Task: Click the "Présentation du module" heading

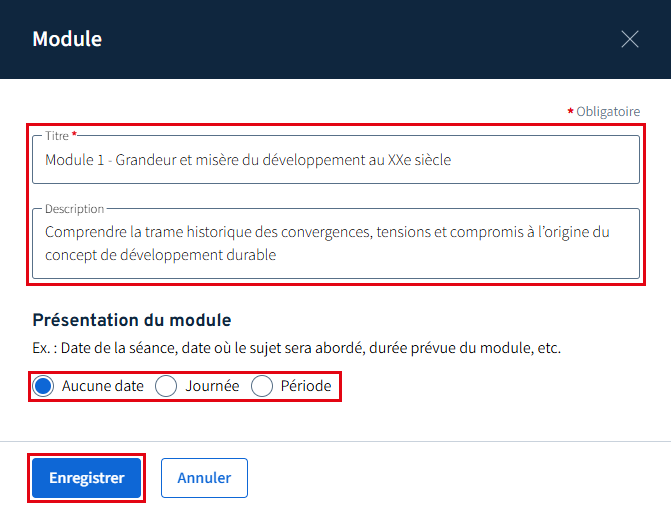Action: tap(132, 320)
